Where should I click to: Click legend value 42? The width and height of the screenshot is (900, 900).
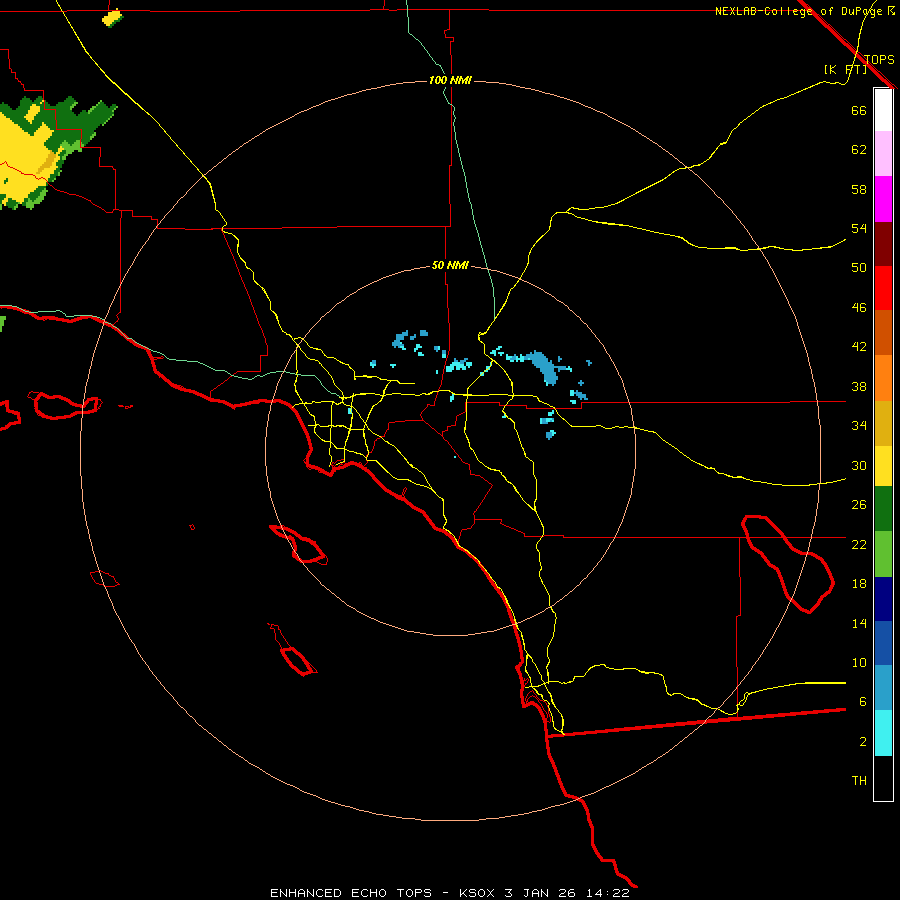(859, 347)
